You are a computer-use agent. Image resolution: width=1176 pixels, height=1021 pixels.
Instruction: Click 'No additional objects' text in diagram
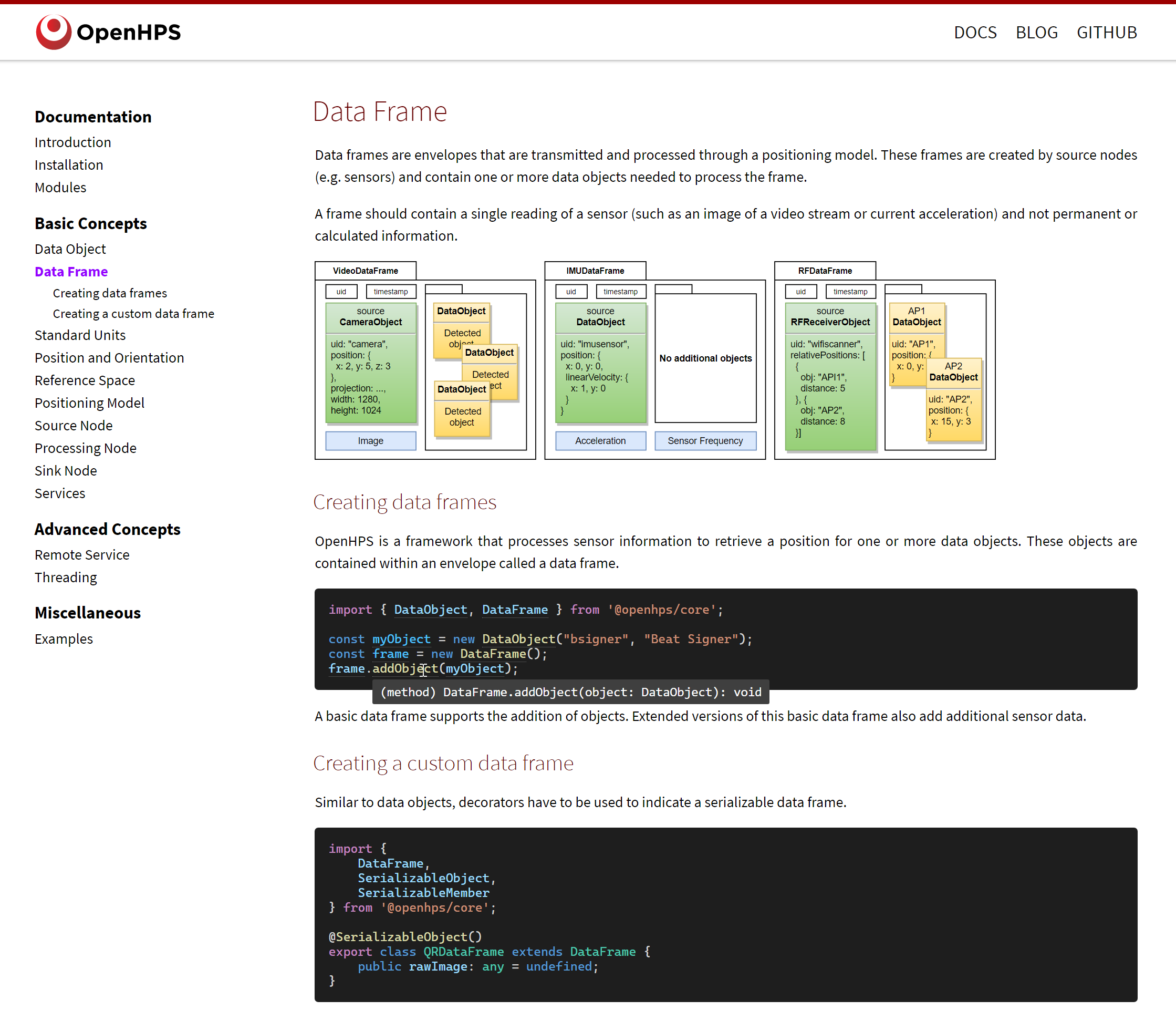point(705,358)
